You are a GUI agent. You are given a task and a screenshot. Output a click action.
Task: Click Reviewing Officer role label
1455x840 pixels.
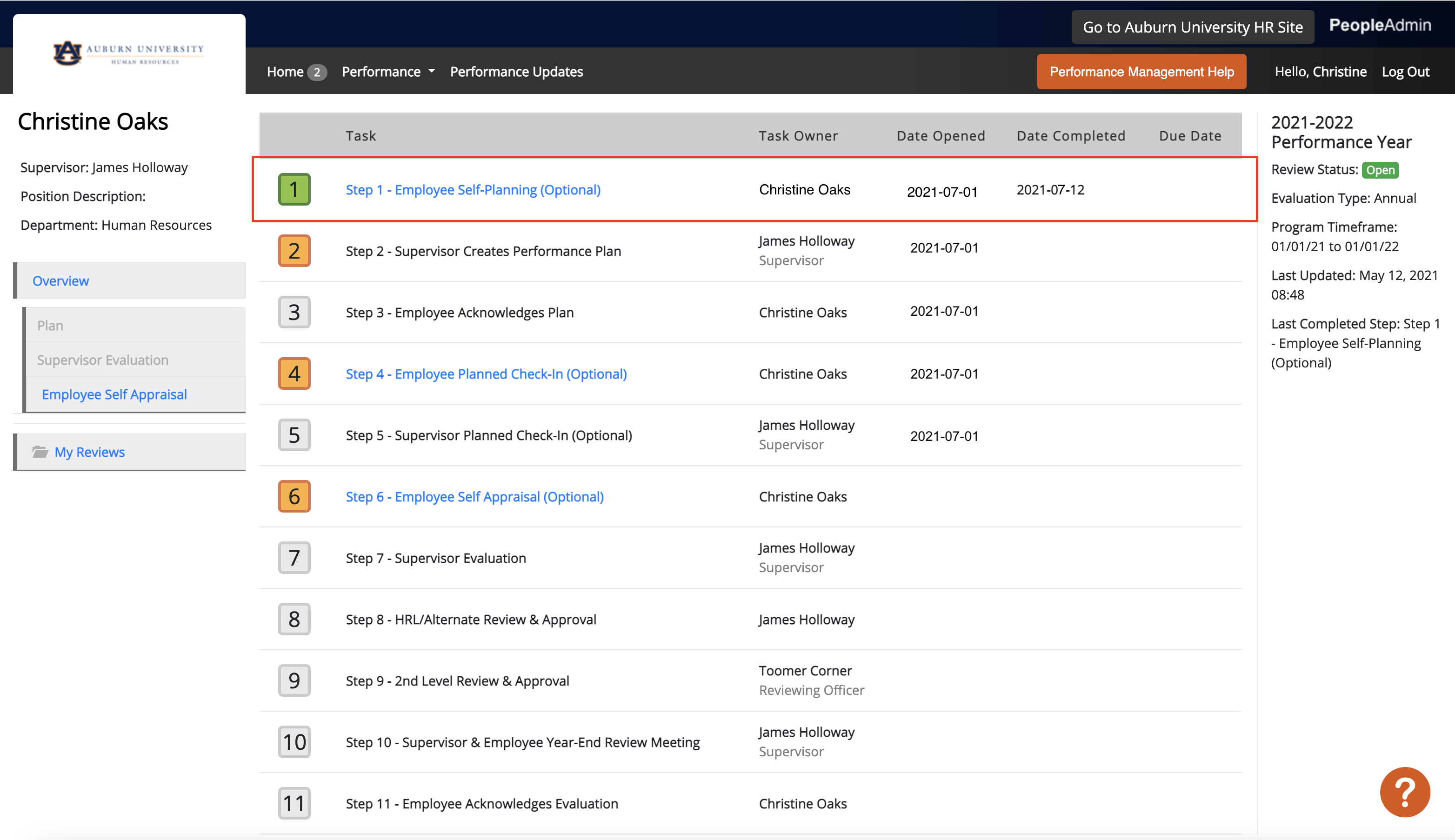[x=811, y=690]
